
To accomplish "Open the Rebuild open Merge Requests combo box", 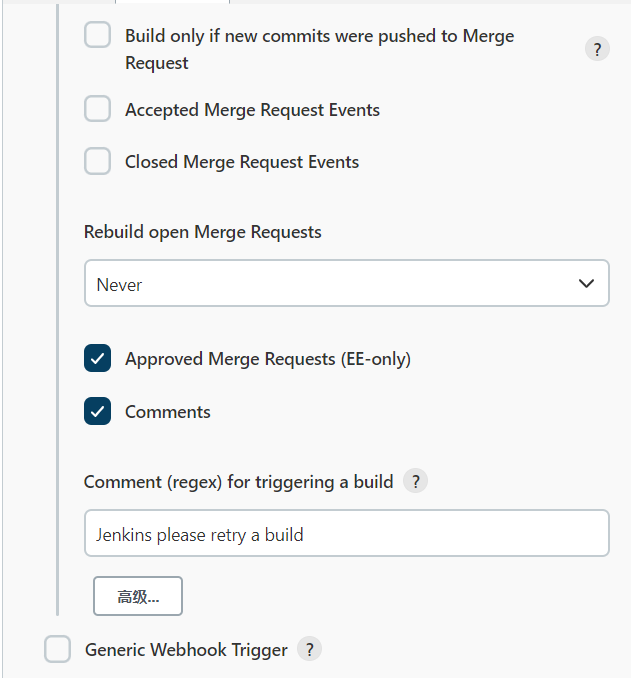I will click(x=346, y=284).
